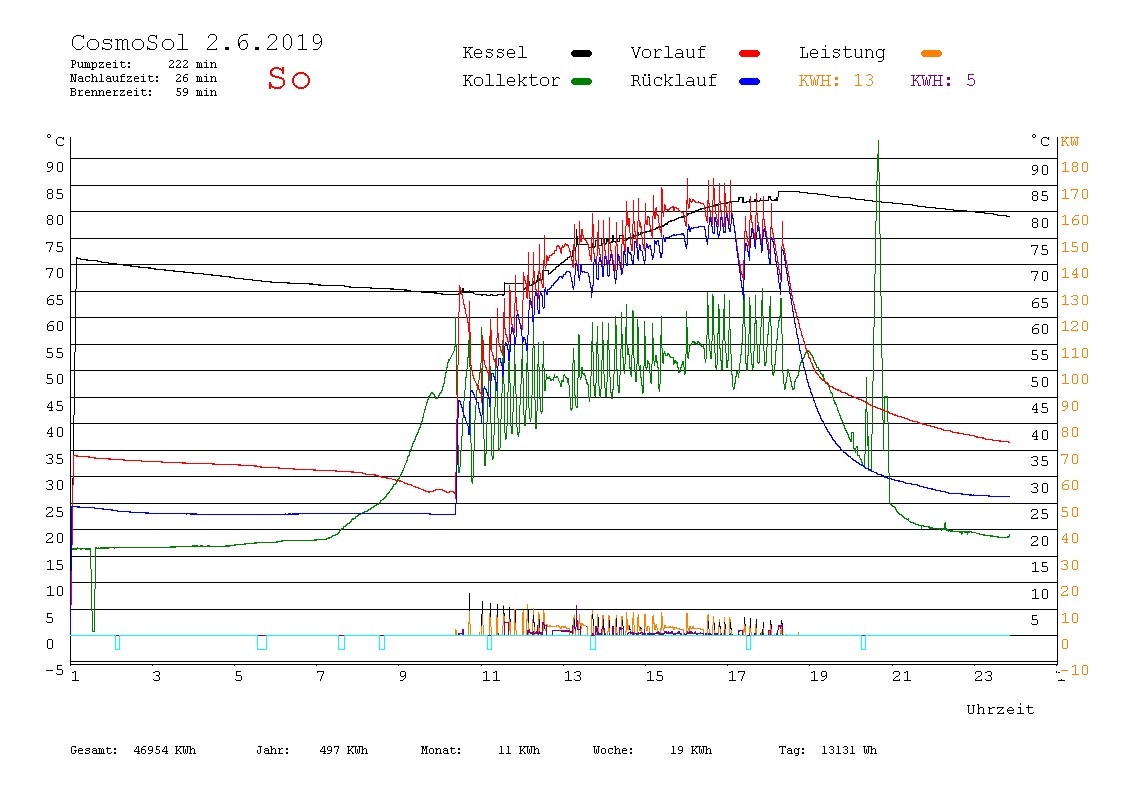Select the "Uhrzeit" x-axis label

[x=1000, y=709]
